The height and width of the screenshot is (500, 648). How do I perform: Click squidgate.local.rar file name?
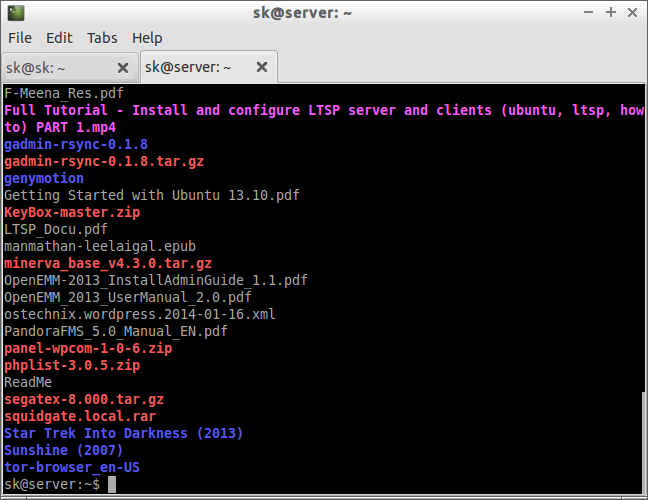[x=80, y=416]
